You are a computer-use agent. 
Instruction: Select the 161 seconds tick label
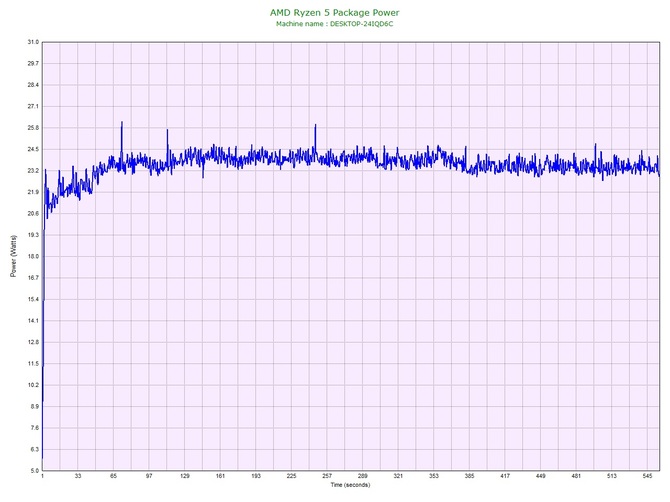click(220, 476)
